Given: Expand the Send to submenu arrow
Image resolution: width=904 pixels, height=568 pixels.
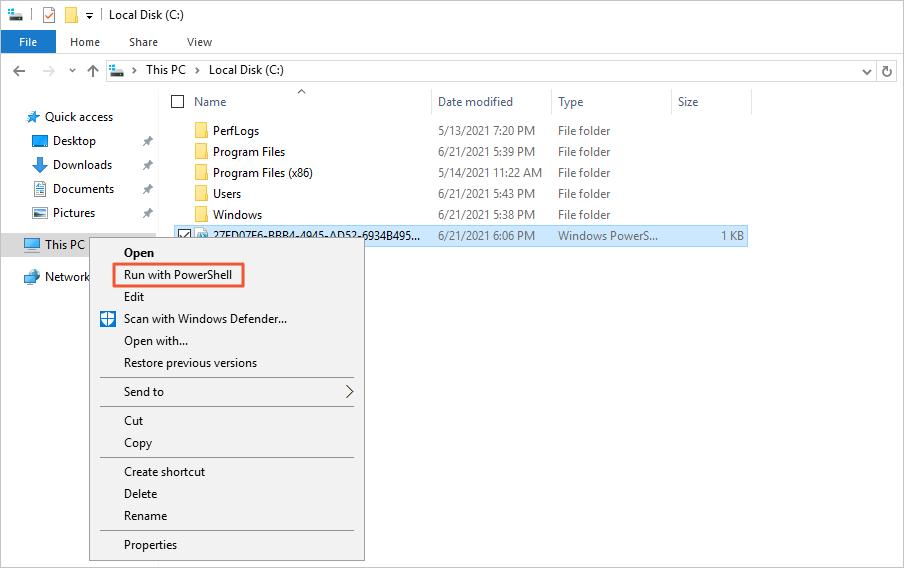Looking at the screenshot, I should [x=349, y=392].
